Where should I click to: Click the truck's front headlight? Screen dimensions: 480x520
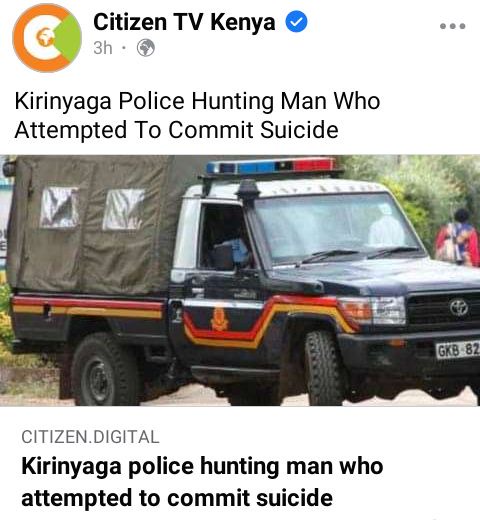[x=374, y=311]
